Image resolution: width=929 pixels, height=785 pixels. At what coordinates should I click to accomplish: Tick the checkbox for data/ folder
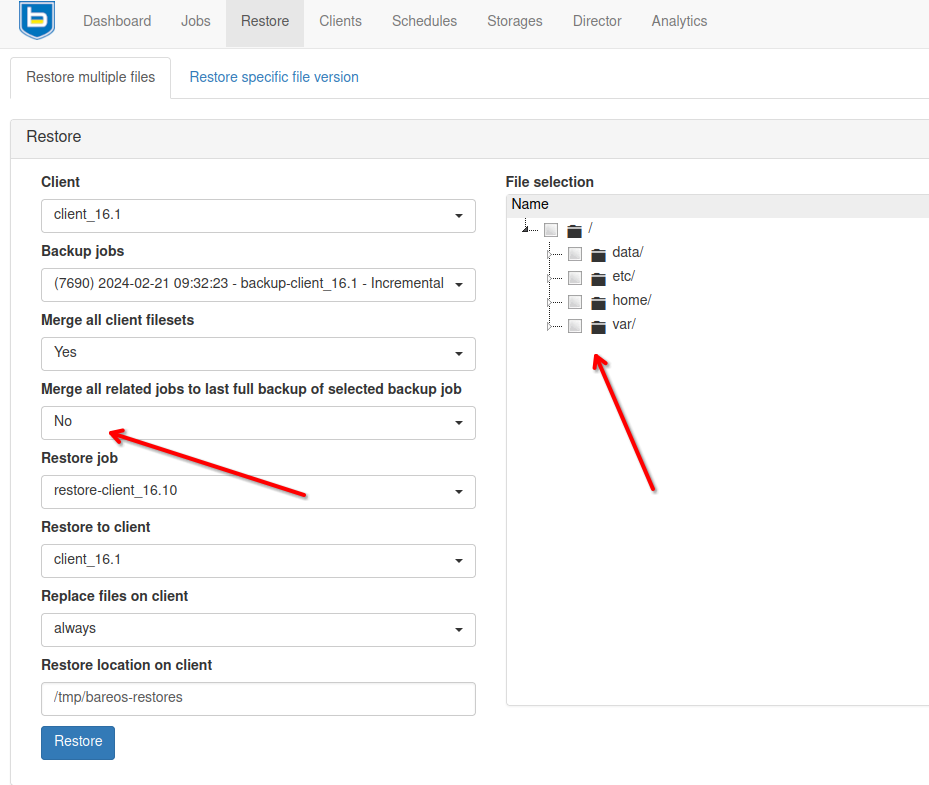[x=575, y=254]
